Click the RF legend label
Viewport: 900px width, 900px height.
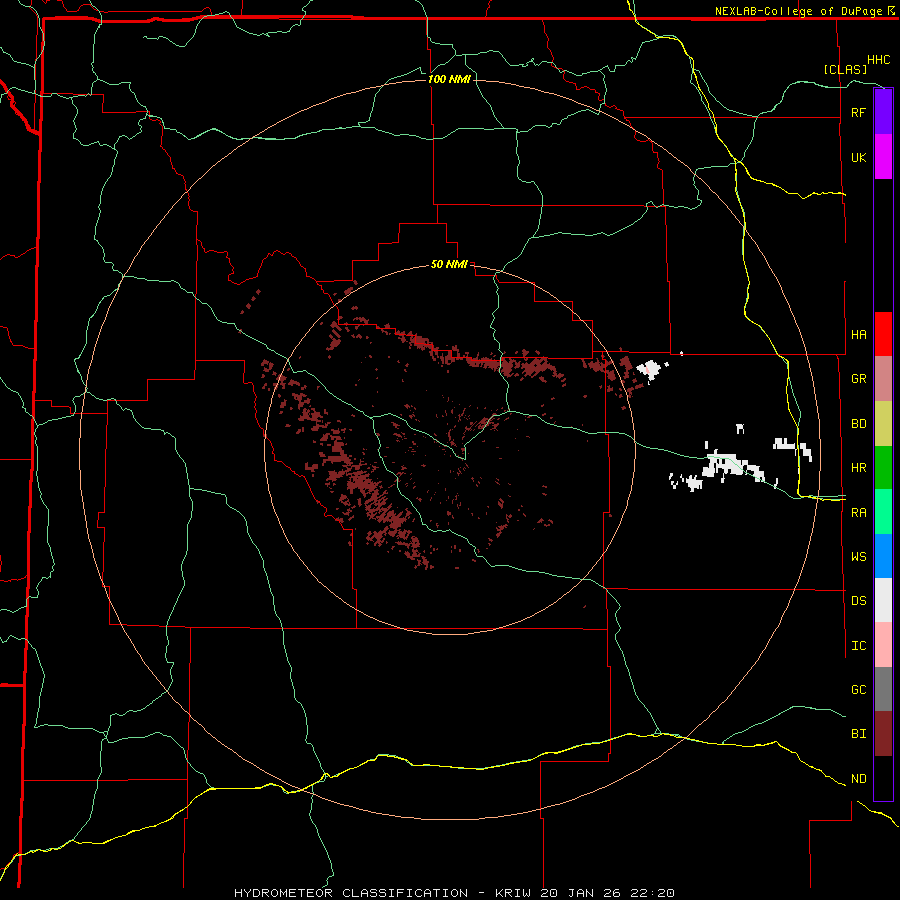coord(858,112)
